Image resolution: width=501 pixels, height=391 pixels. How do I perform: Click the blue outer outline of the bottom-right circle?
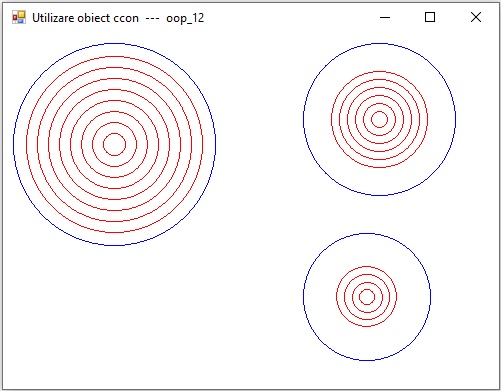(303, 297)
